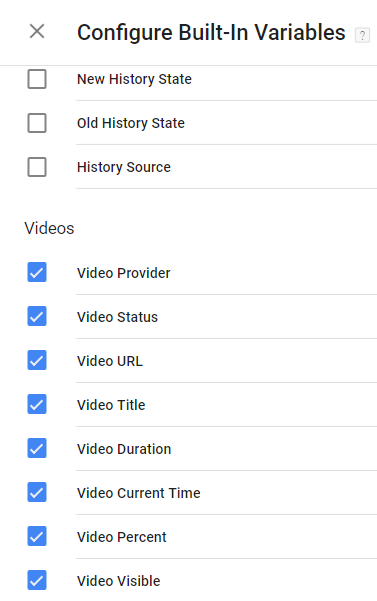Select the New History State label text

pos(134,79)
